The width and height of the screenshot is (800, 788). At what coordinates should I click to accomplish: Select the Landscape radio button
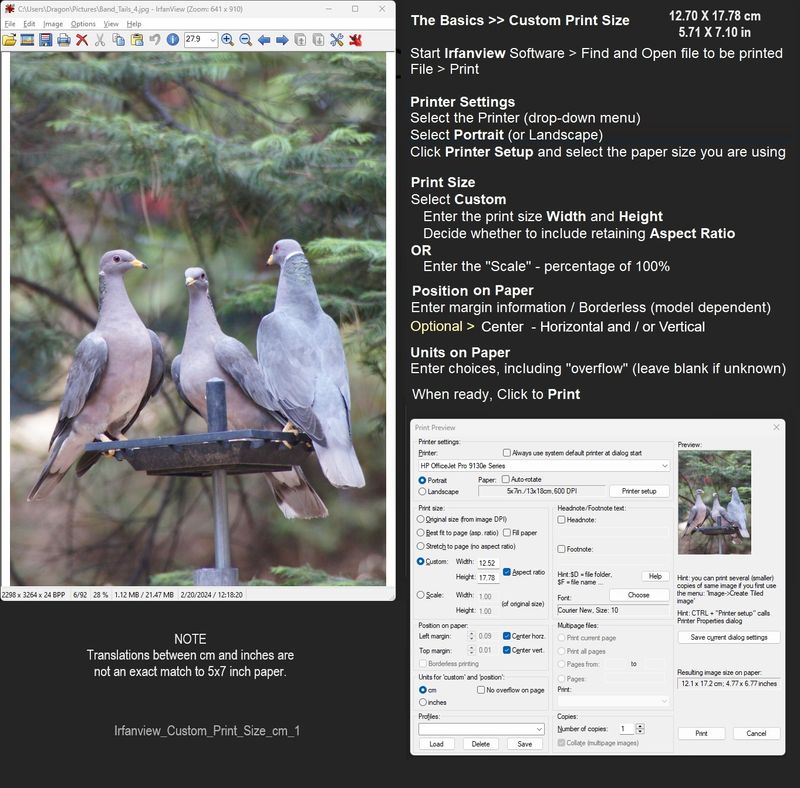tap(422, 491)
